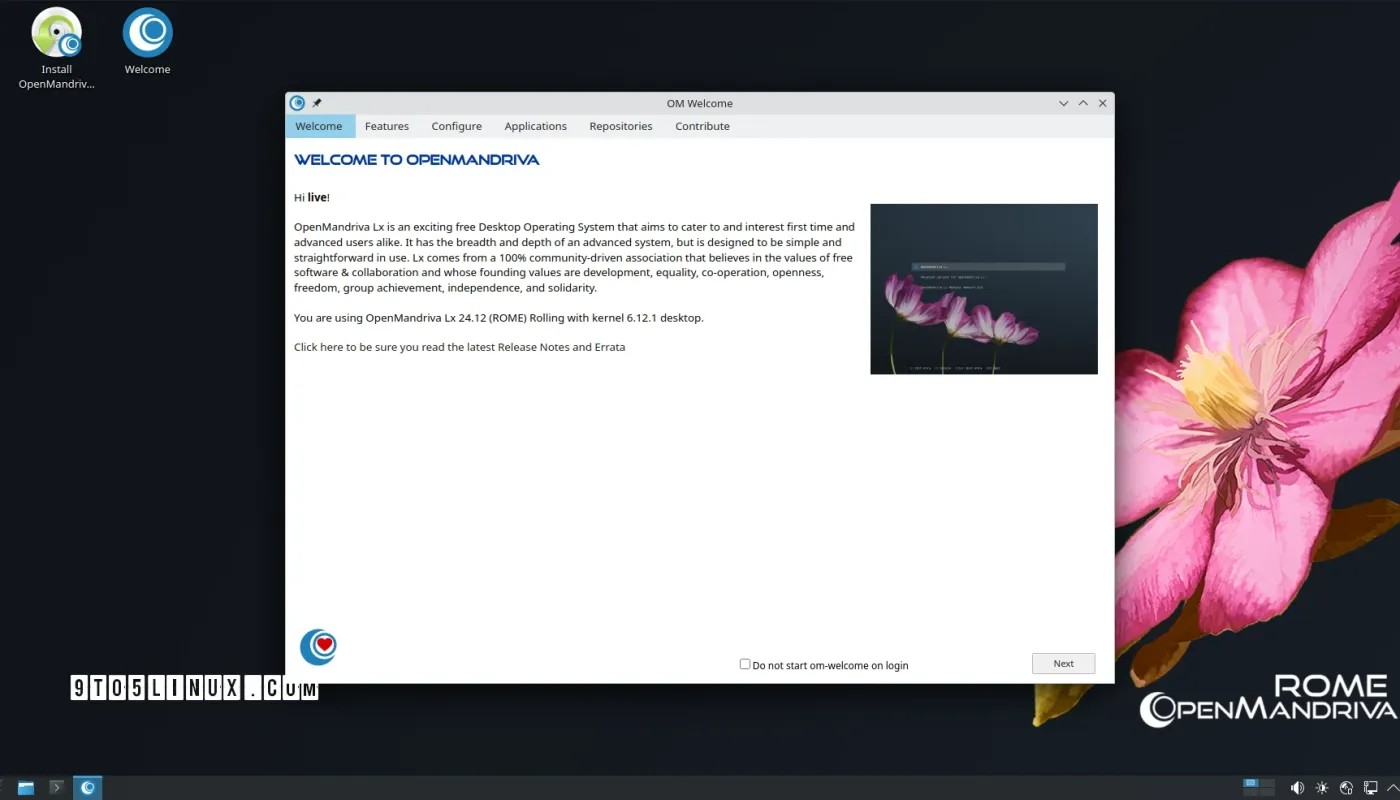Screen dimensions: 1400x800
Task: Open the Configure tab
Action: [457, 126]
